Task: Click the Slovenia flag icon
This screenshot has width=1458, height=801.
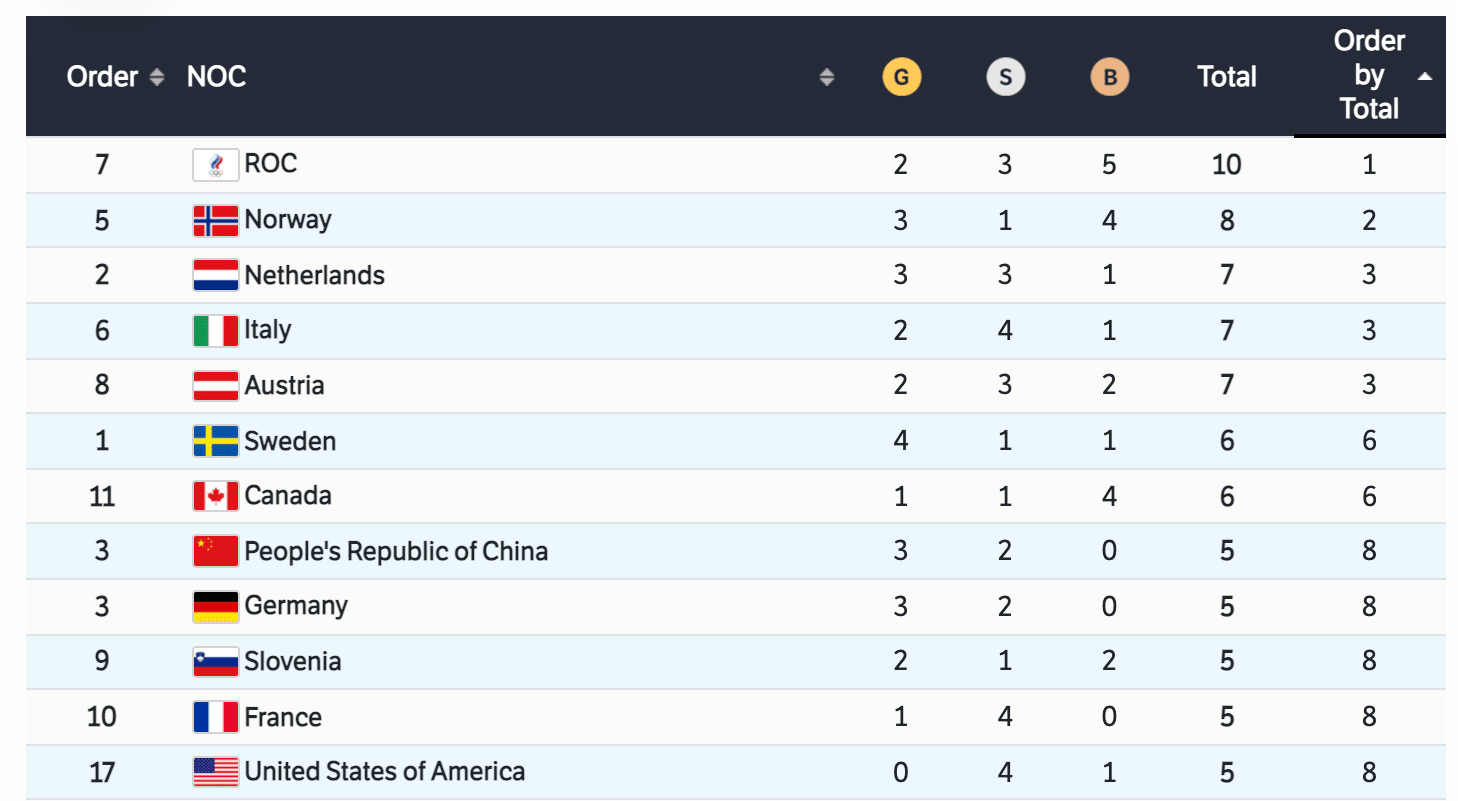Action: 215,661
